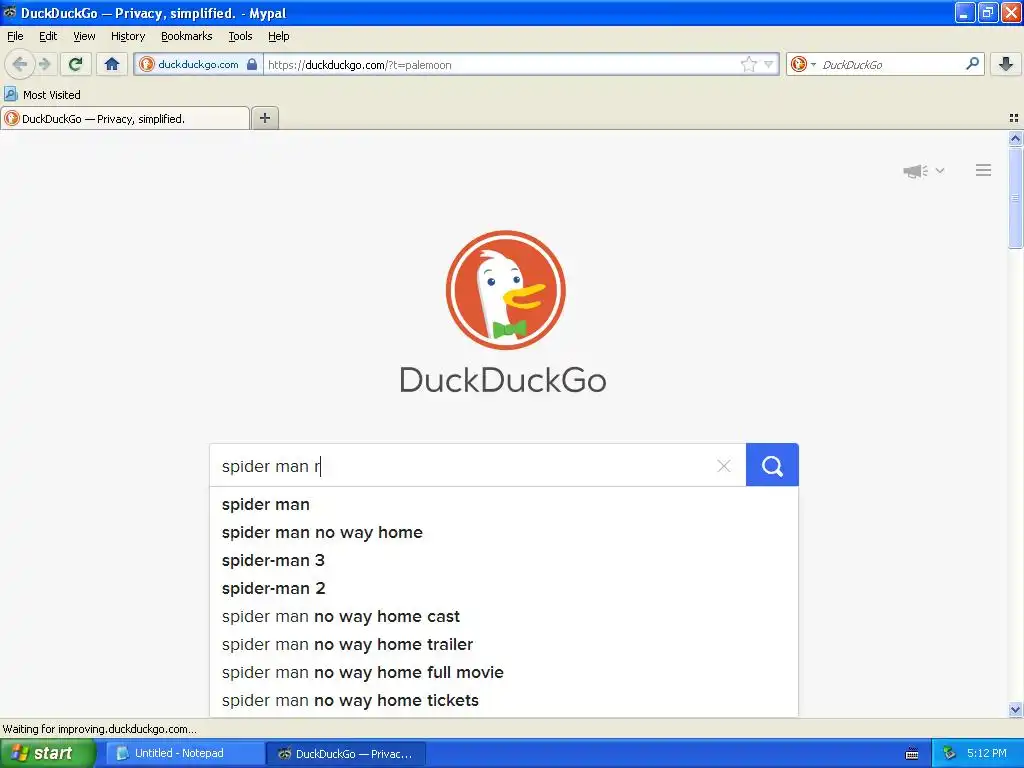
Task: Click the tab groups grid icon
Action: pos(1014,118)
